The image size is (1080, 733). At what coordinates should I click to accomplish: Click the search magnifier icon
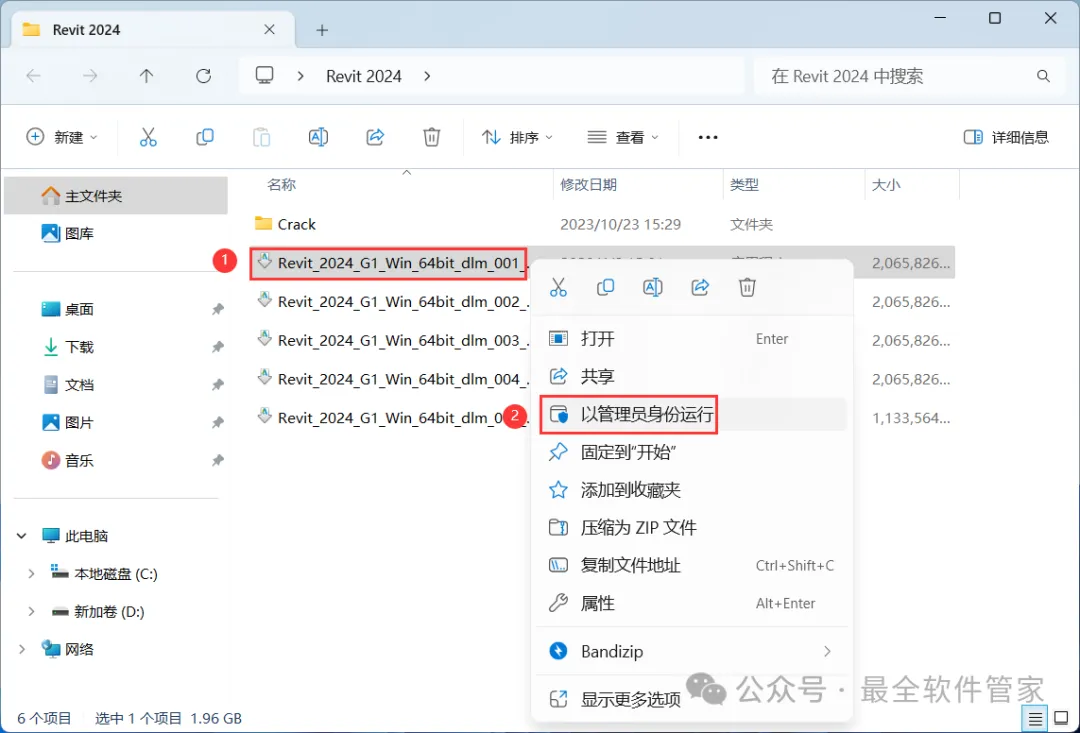1043,76
